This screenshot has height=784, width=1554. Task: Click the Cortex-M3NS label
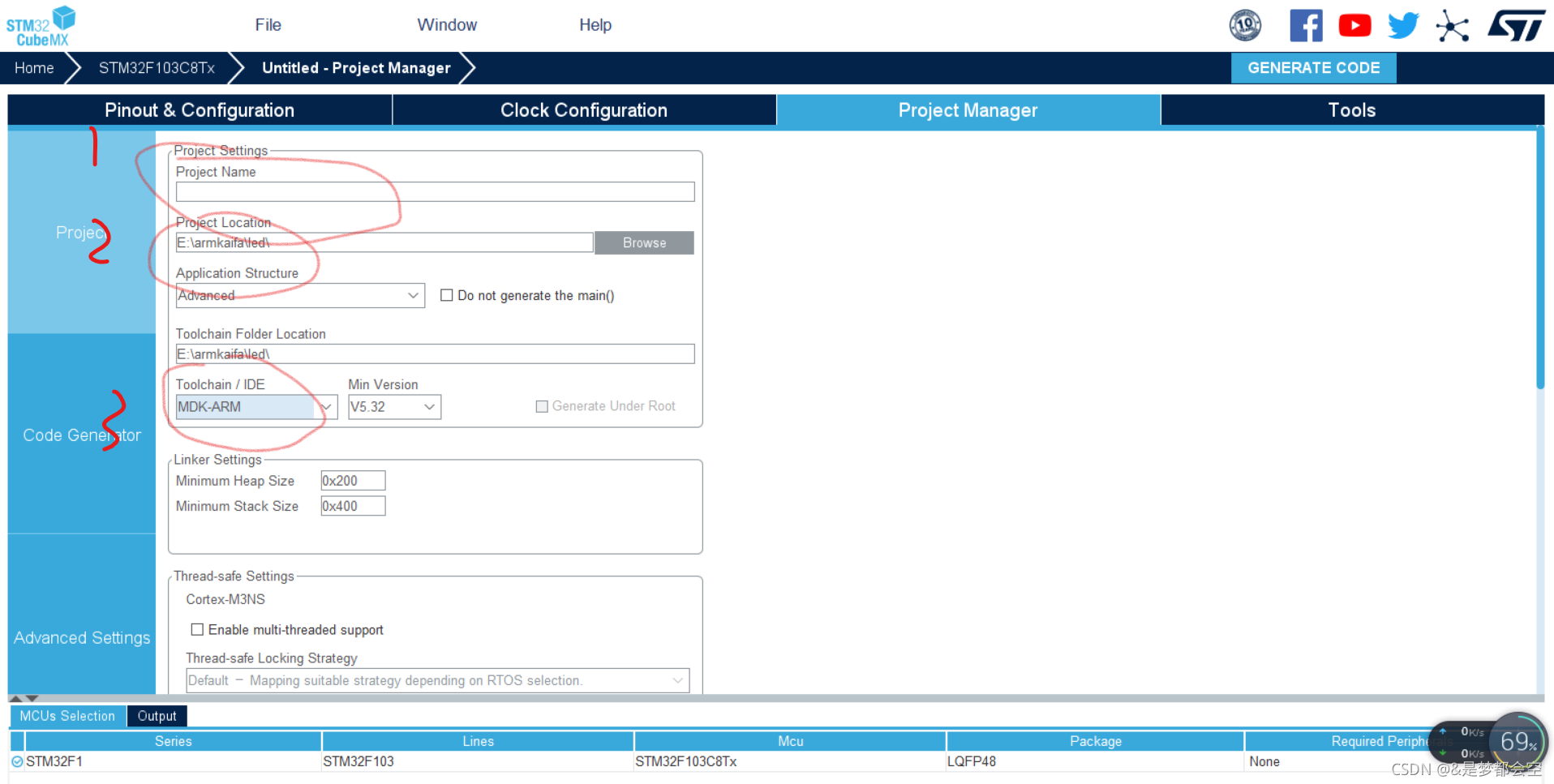coord(225,599)
